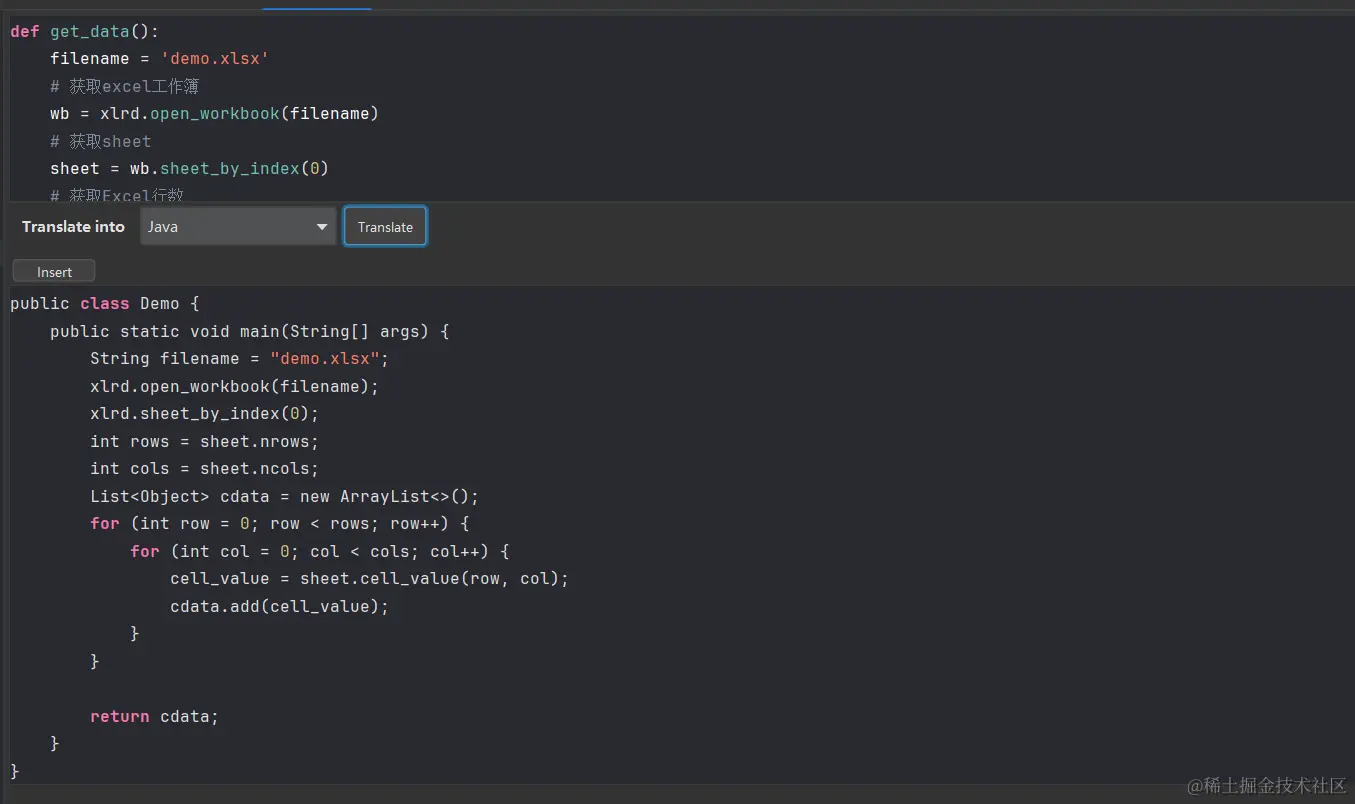This screenshot has height=804, width=1355.
Task: Click the inner for loop over cols
Action: [319, 552]
